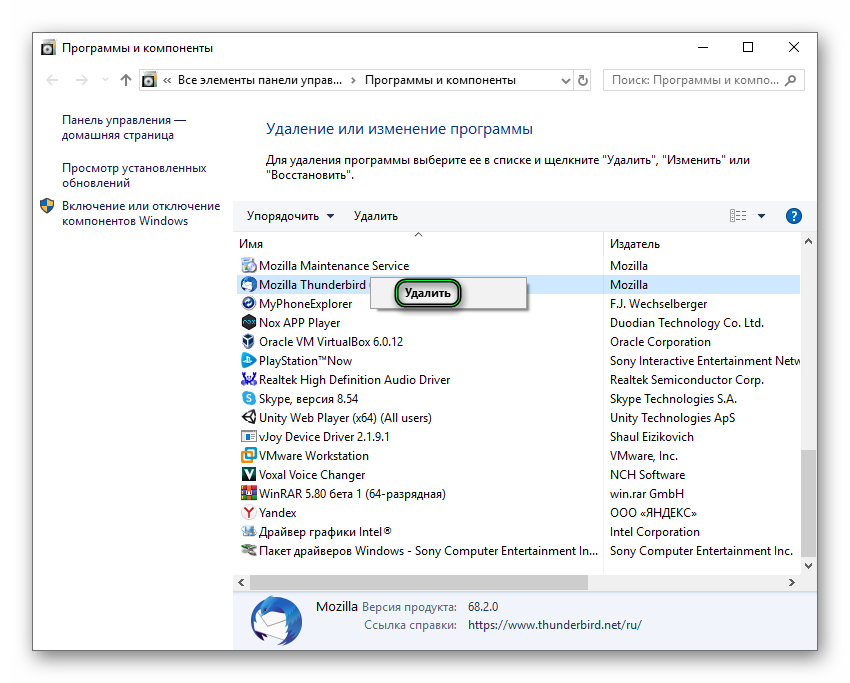Go up one level with the up arrow

pyautogui.click(x=126, y=80)
